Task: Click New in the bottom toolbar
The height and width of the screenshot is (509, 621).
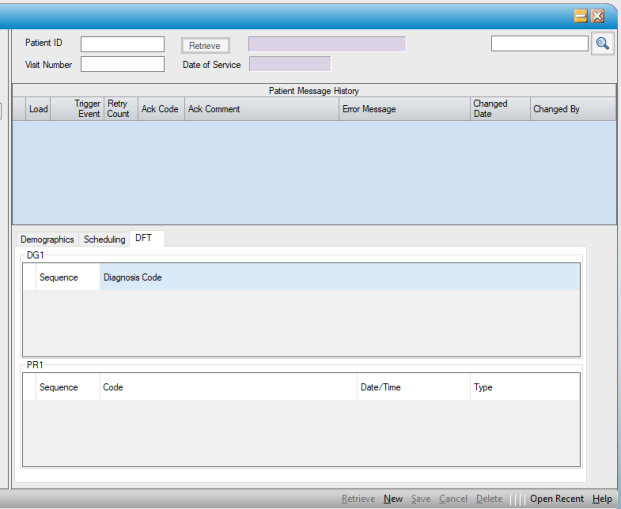Action: [393, 499]
